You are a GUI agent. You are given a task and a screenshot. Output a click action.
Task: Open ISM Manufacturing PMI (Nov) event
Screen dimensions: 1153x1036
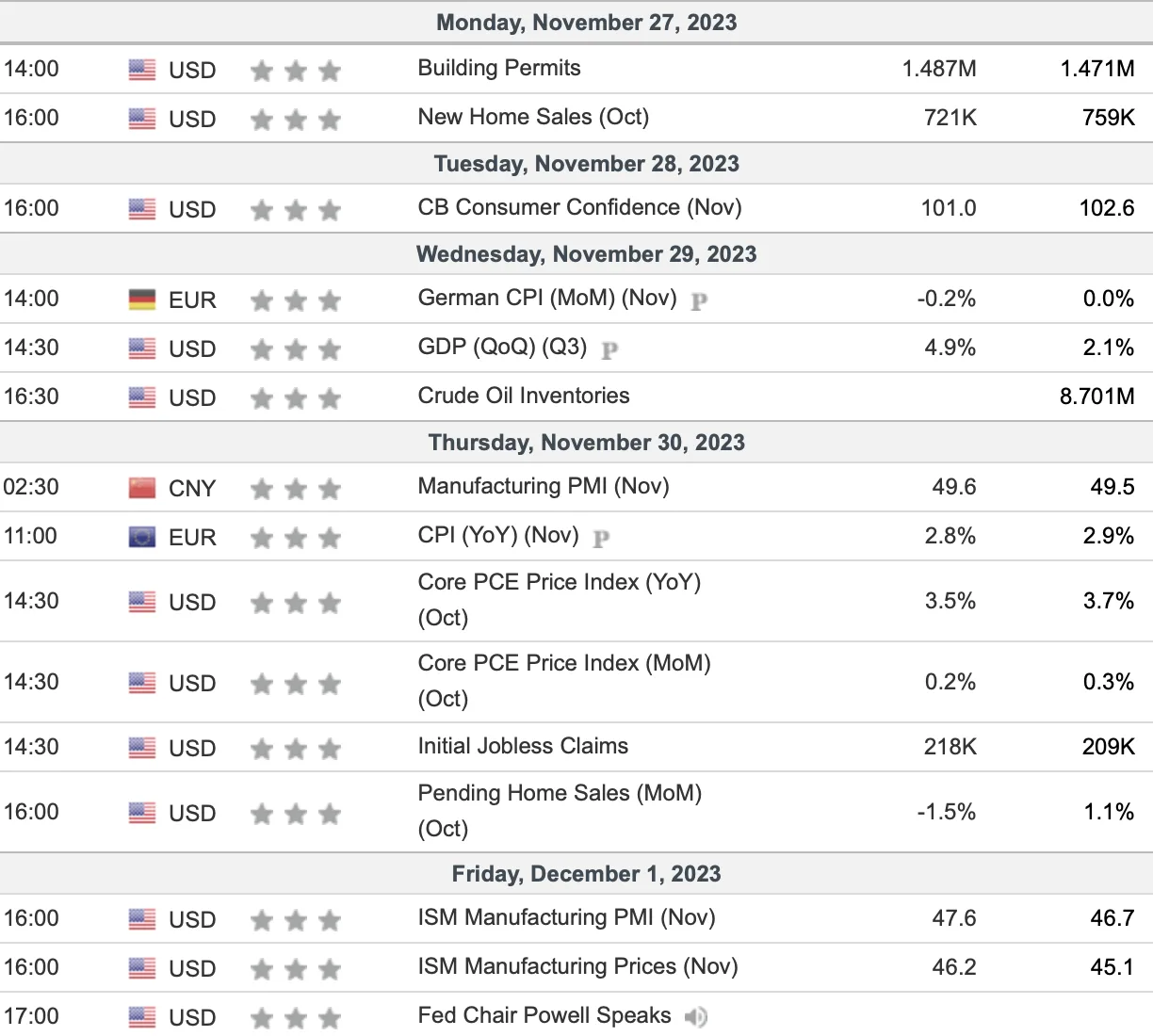(x=566, y=917)
